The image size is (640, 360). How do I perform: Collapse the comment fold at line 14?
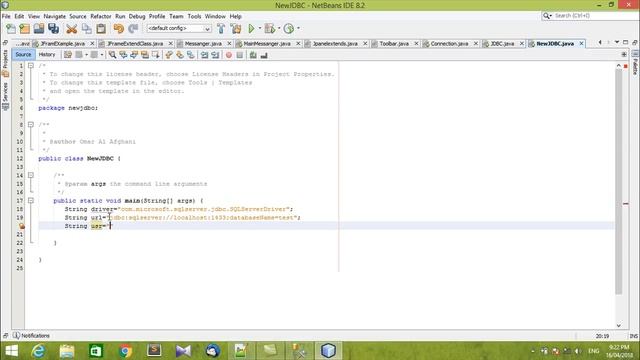pos(31,175)
